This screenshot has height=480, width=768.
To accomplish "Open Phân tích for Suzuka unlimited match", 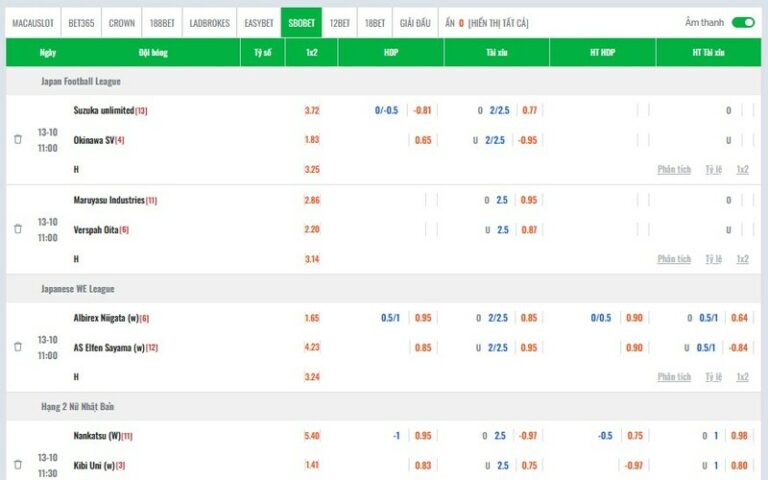I will tap(674, 170).
